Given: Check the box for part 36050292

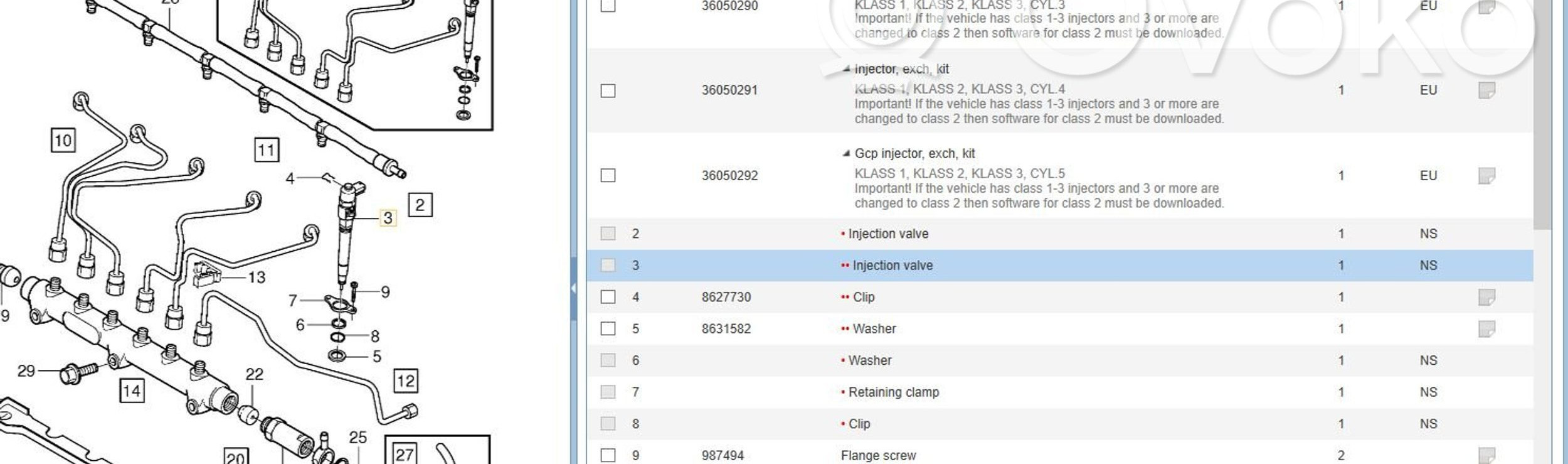Looking at the screenshot, I should click(608, 175).
